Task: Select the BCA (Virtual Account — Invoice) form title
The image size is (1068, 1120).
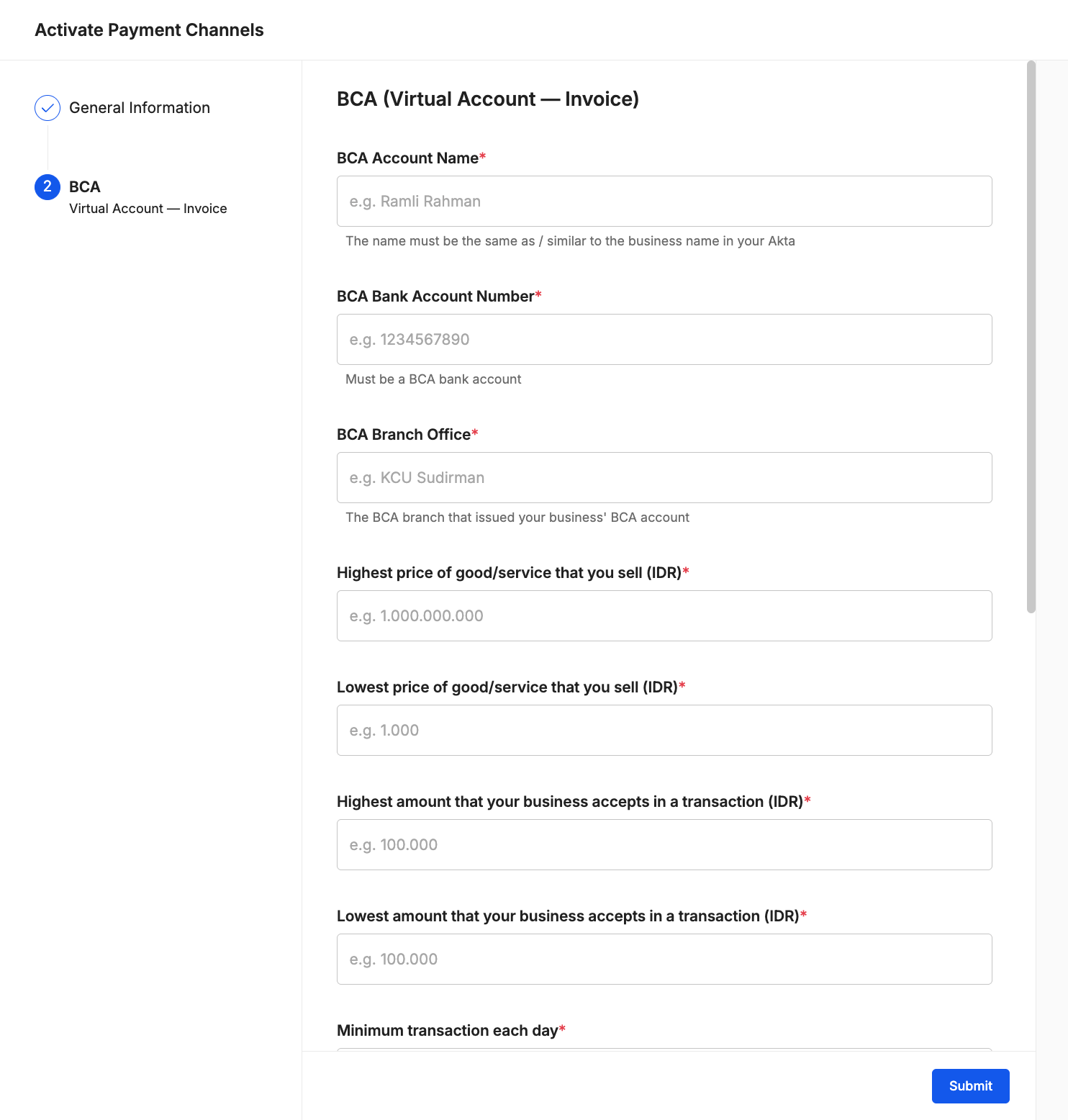Action: pos(489,99)
